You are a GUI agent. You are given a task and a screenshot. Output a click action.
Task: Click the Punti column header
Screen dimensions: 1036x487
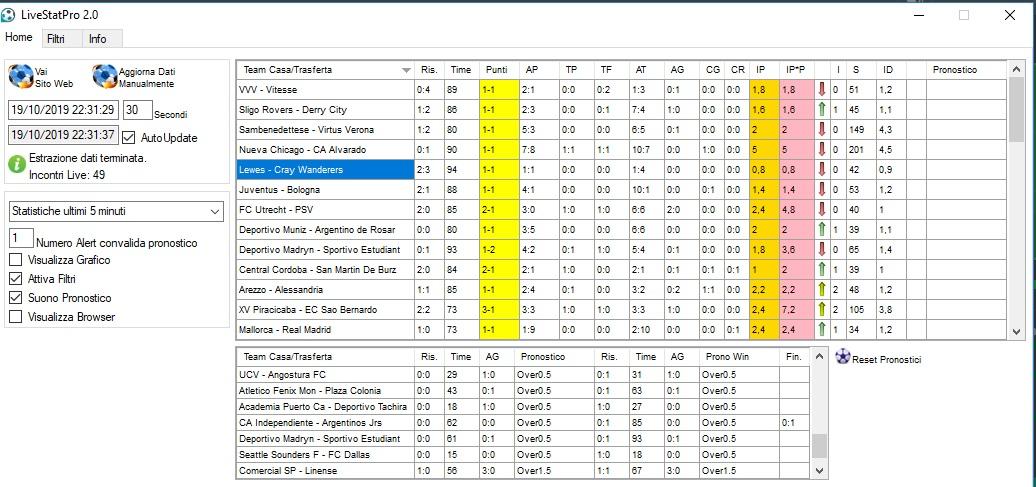[x=497, y=70]
